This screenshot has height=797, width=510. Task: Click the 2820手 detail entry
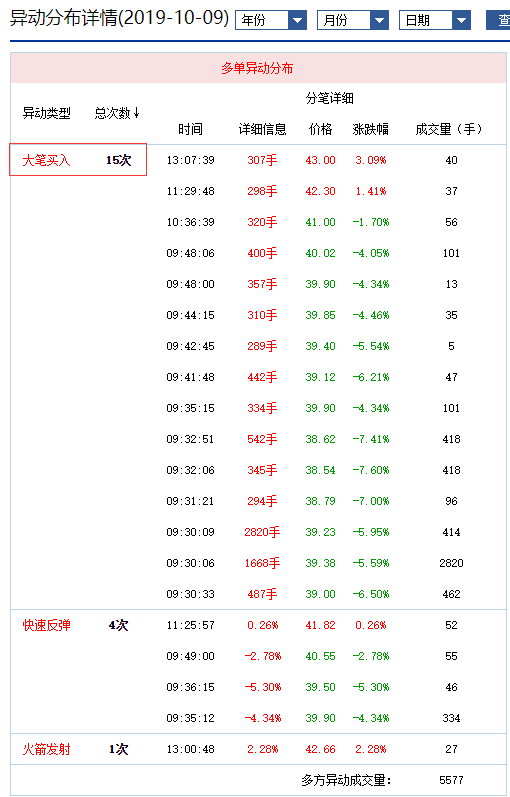262,532
